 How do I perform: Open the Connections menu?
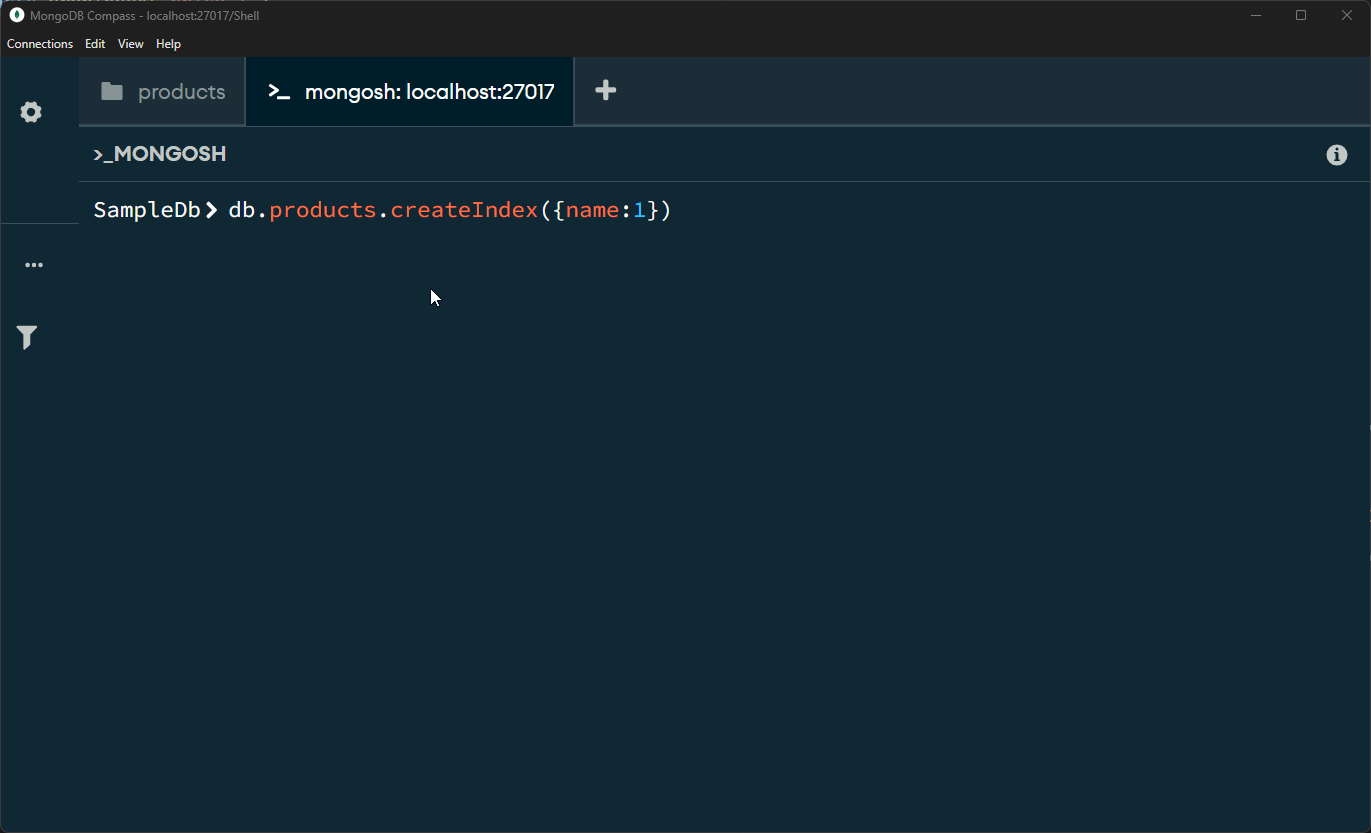[x=40, y=44]
